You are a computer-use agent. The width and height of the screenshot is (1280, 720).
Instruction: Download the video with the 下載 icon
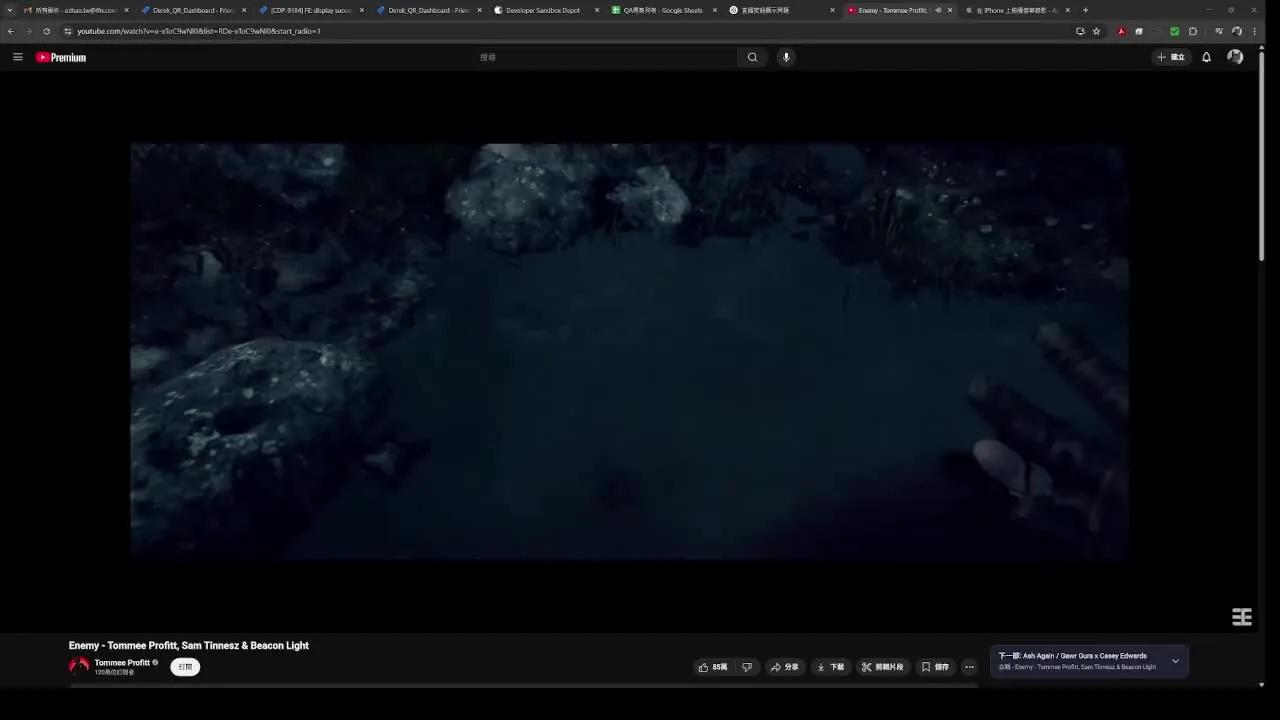[x=831, y=666]
